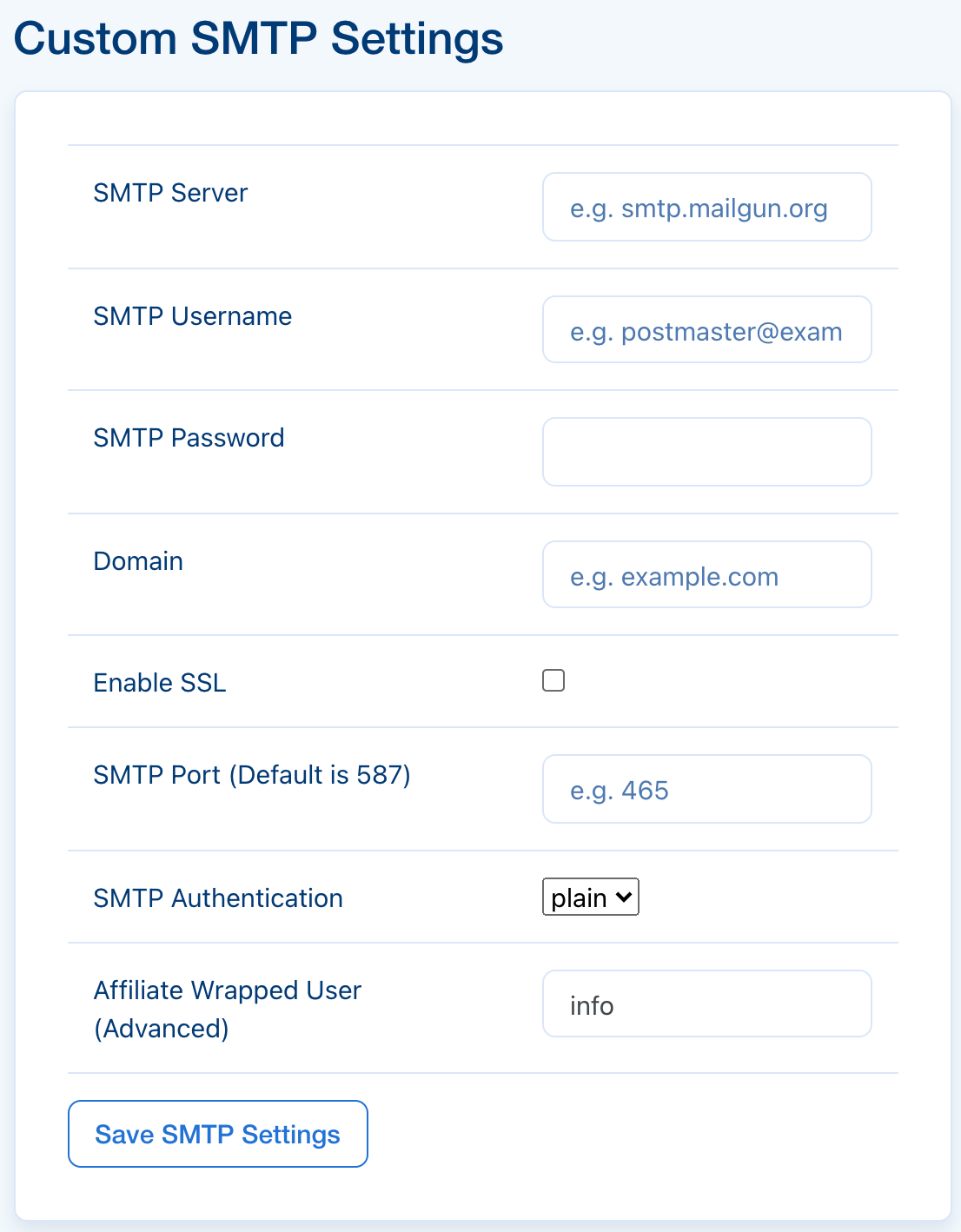Click inside the SMTP Password box
Image resolution: width=961 pixels, height=1232 pixels.
pos(706,451)
